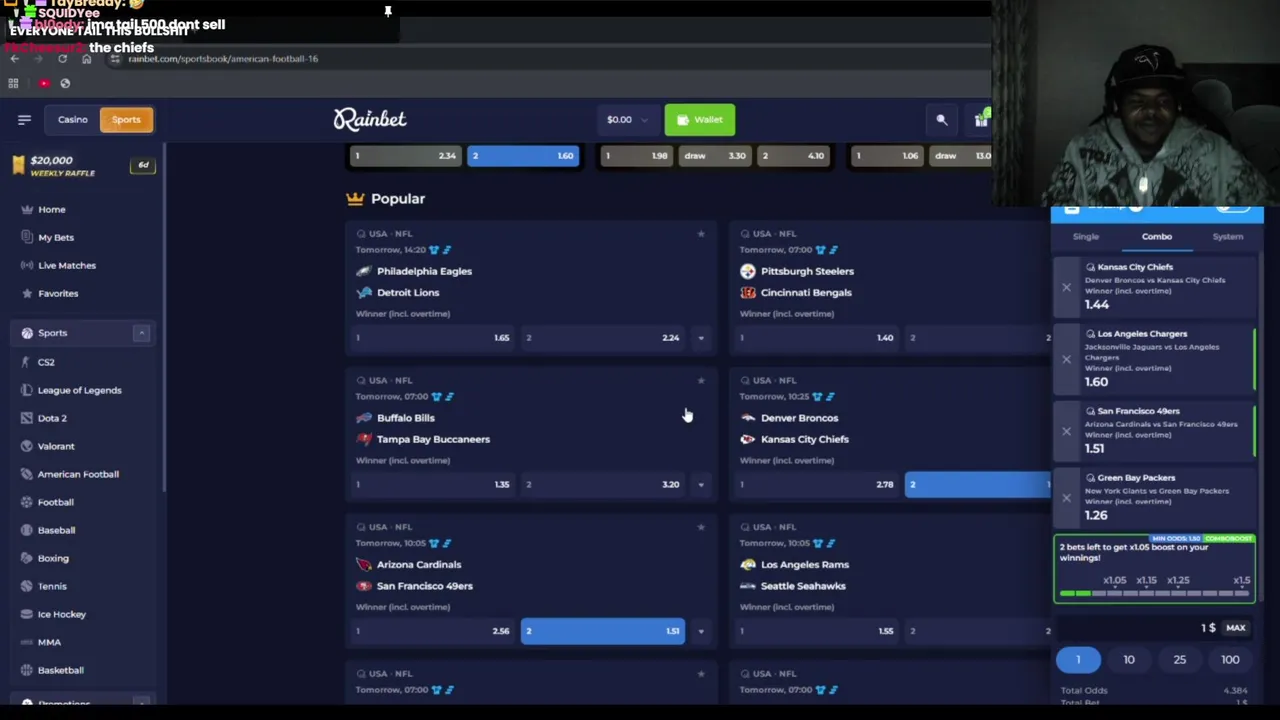
Task: Deselect highlighted 1.60 odds in top row
Action: 523,156
